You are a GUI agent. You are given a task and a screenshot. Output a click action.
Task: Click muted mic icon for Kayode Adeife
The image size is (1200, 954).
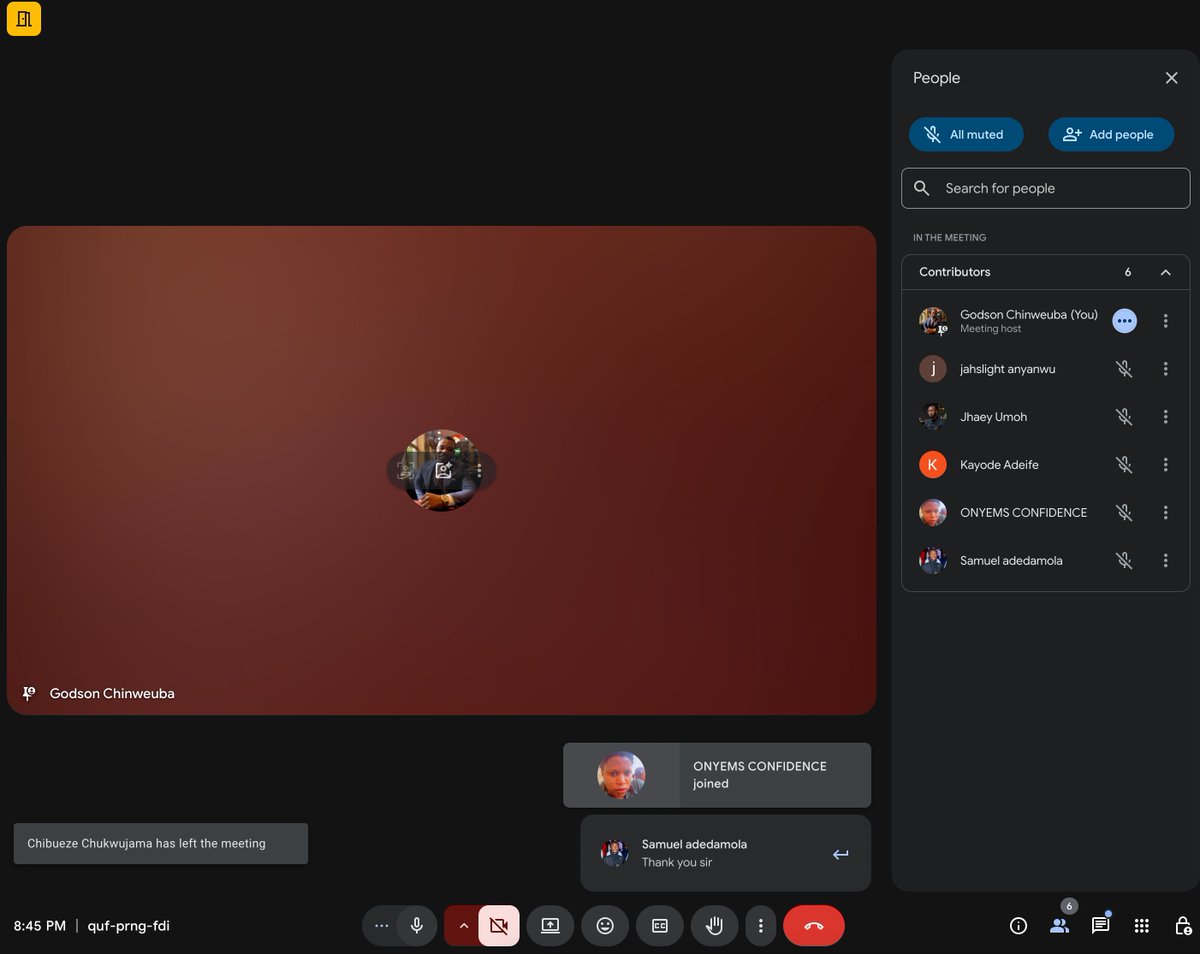point(1124,465)
